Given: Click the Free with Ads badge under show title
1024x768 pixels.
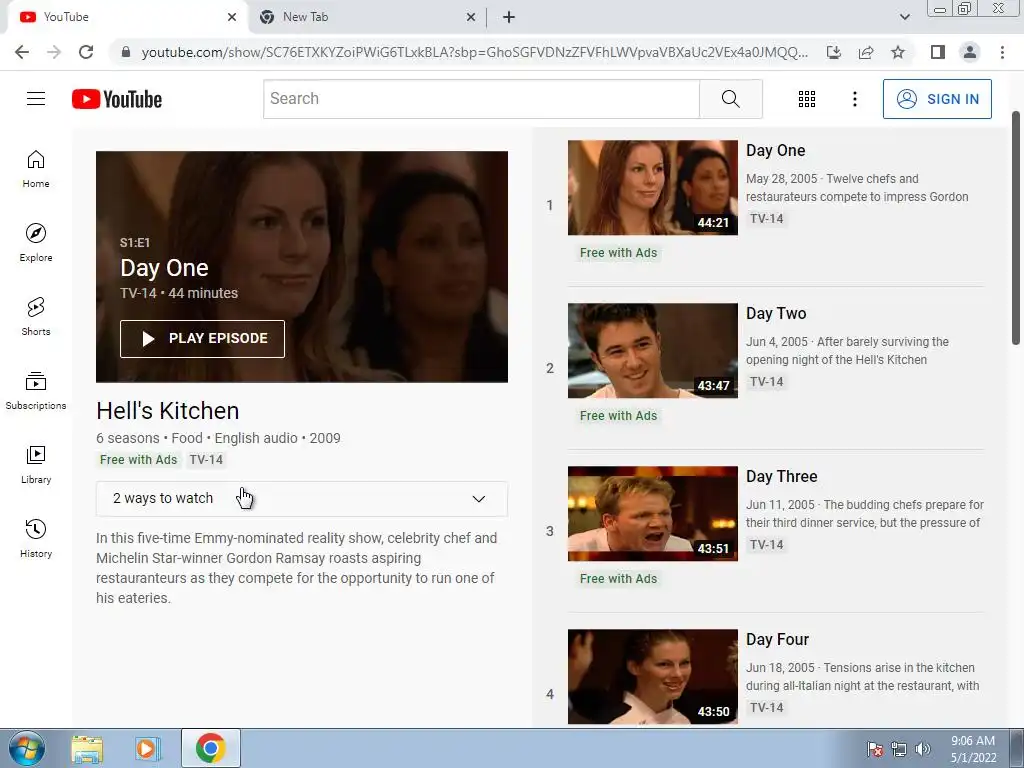Looking at the screenshot, I should [138, 459].
